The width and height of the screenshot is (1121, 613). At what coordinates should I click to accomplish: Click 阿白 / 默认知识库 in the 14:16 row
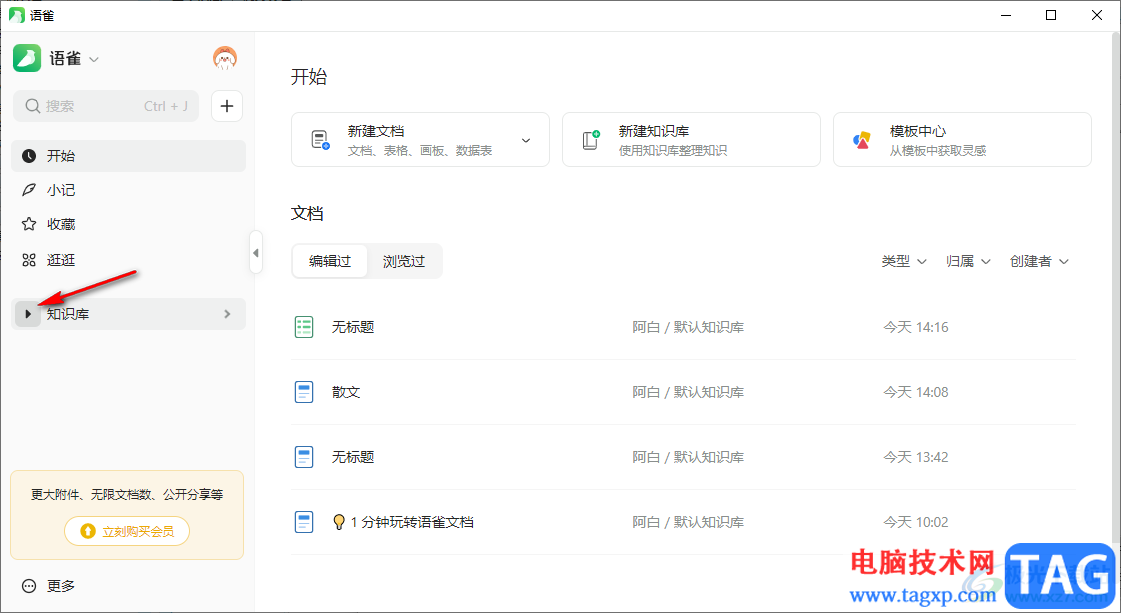pos(688,327)
